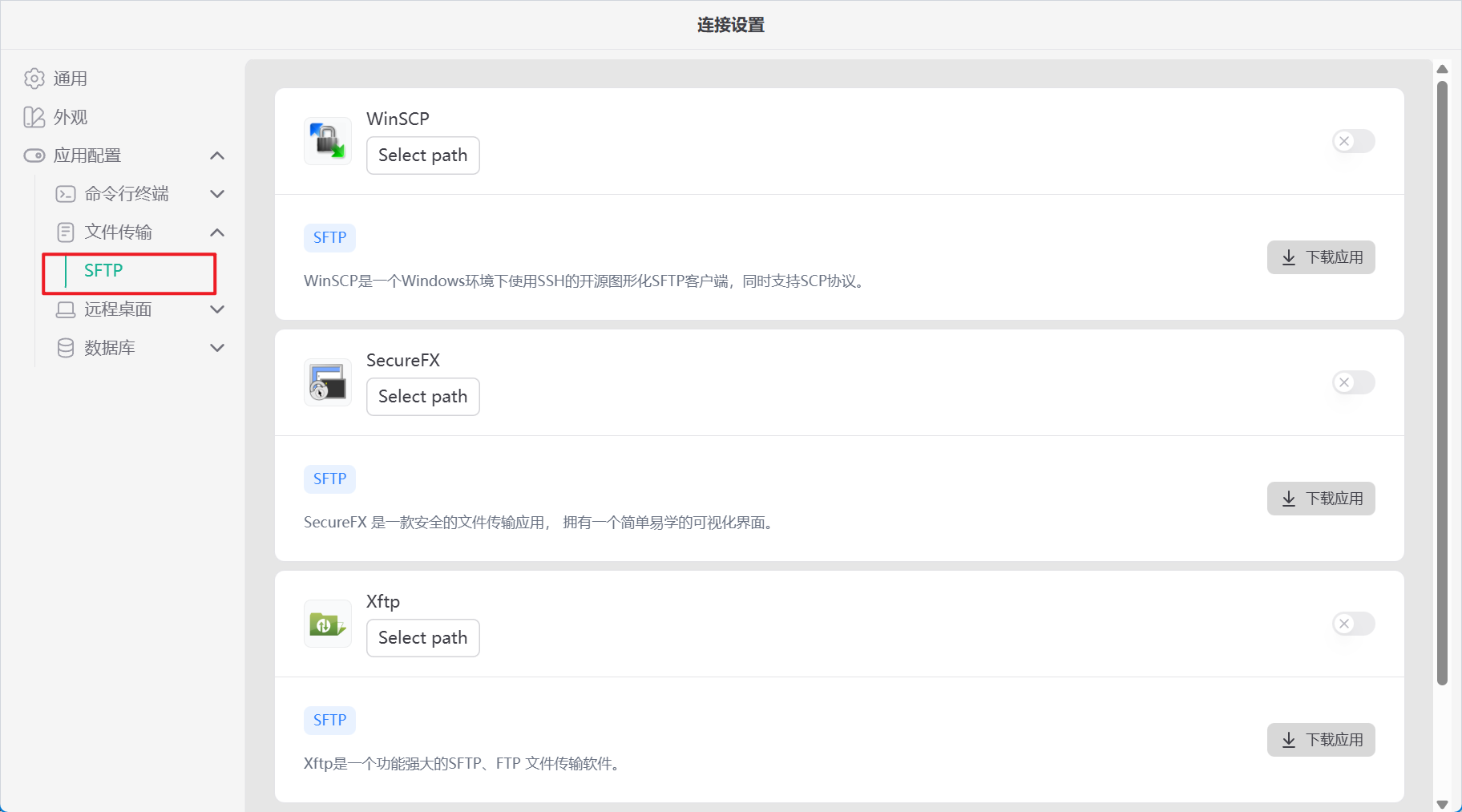
Task: Click the 命令行终端 terminal icon
Action: pyautogui.click(x=66, y=194)
